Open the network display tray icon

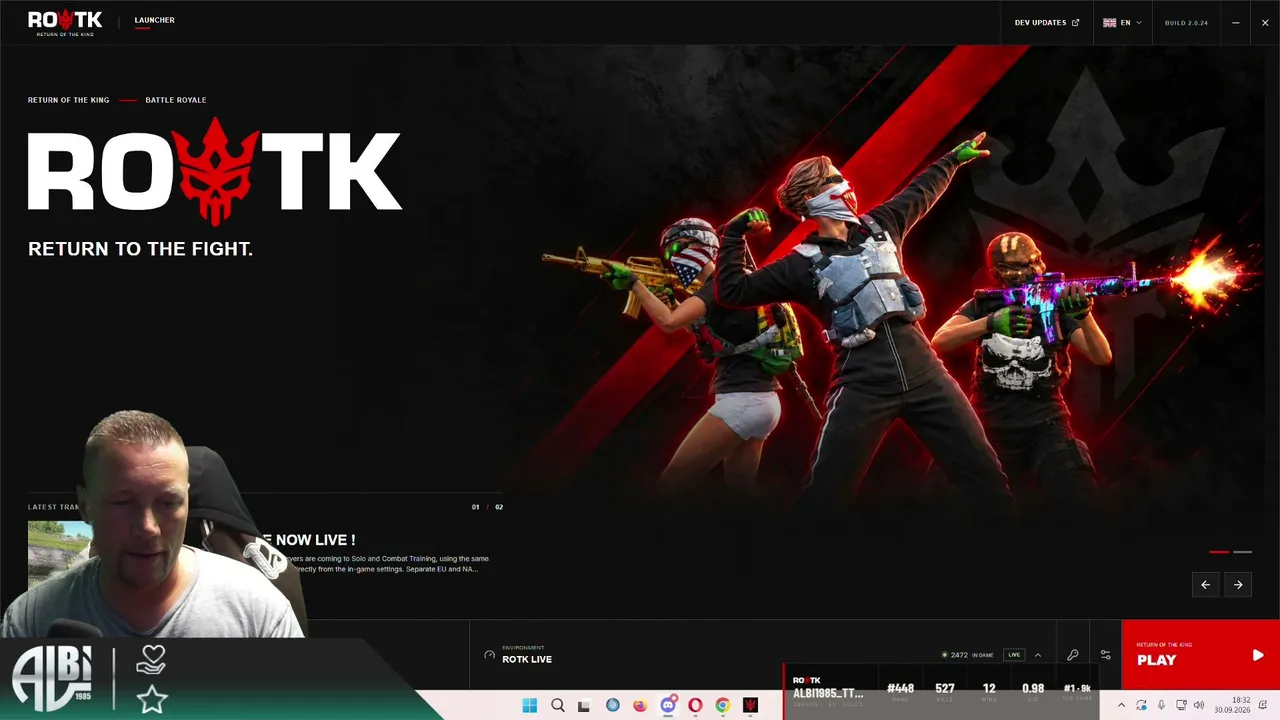pyautogui.click(x=1180, y=705)
